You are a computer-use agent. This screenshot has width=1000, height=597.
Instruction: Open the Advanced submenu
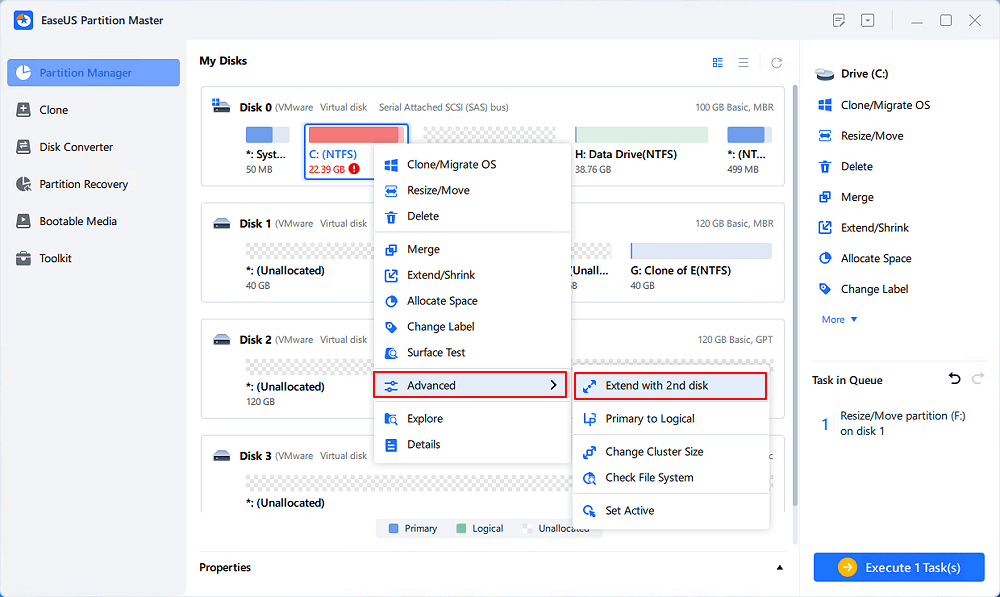click(470, 385)
